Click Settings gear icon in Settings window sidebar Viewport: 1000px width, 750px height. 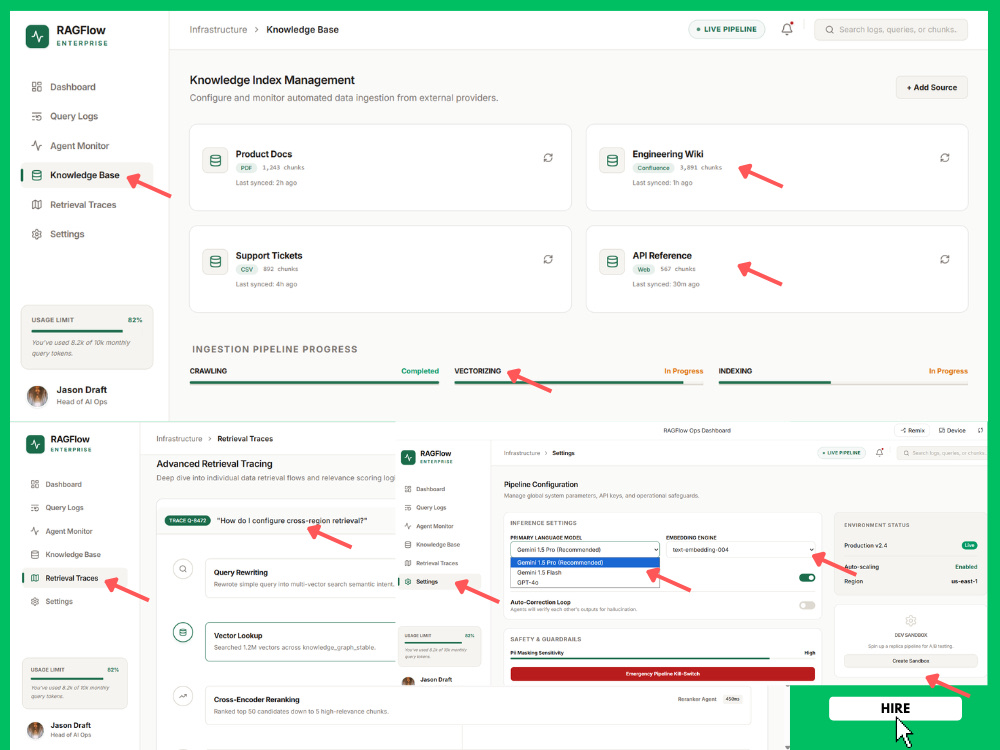408,582
